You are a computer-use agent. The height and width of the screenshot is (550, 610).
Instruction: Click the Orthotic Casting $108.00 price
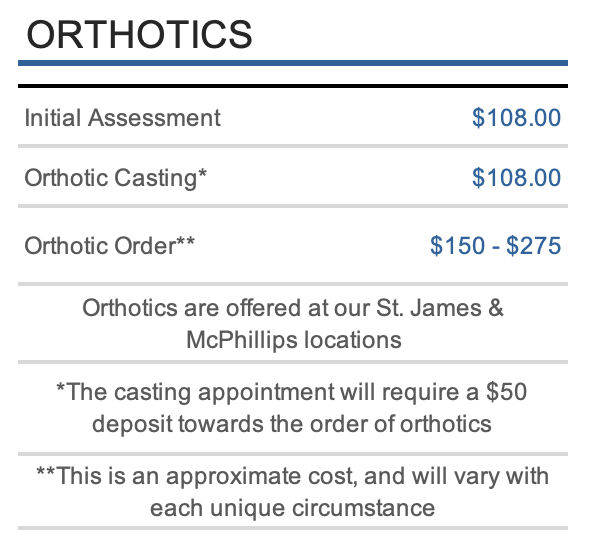[x=516, y=178]
